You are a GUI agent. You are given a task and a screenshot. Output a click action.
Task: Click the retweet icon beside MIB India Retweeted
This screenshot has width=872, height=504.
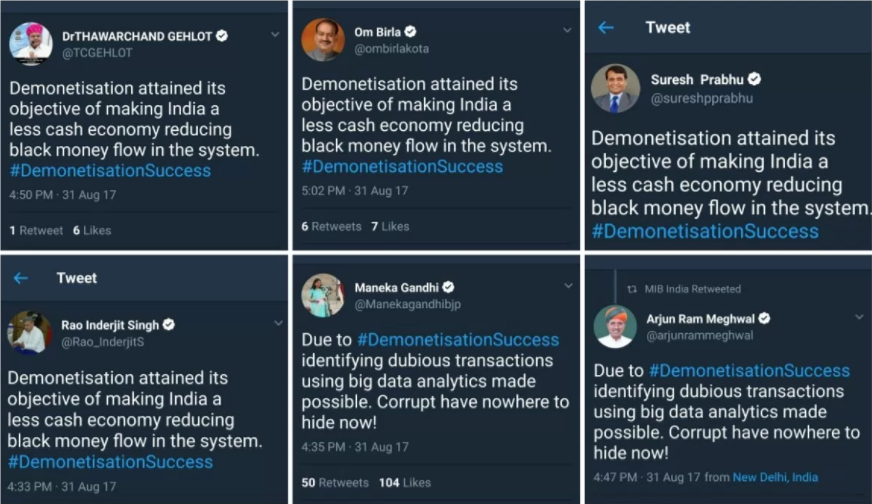point(631,289)
